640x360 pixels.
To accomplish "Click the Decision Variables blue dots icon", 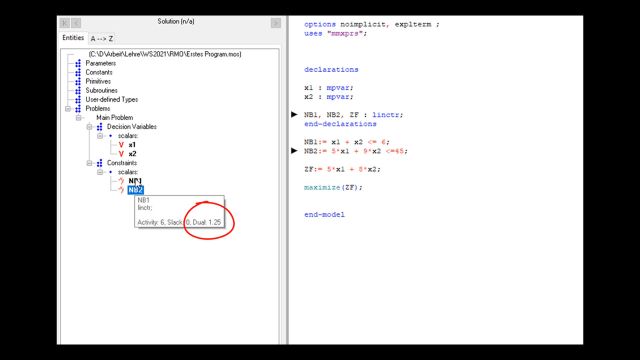I will click(99, 127).
